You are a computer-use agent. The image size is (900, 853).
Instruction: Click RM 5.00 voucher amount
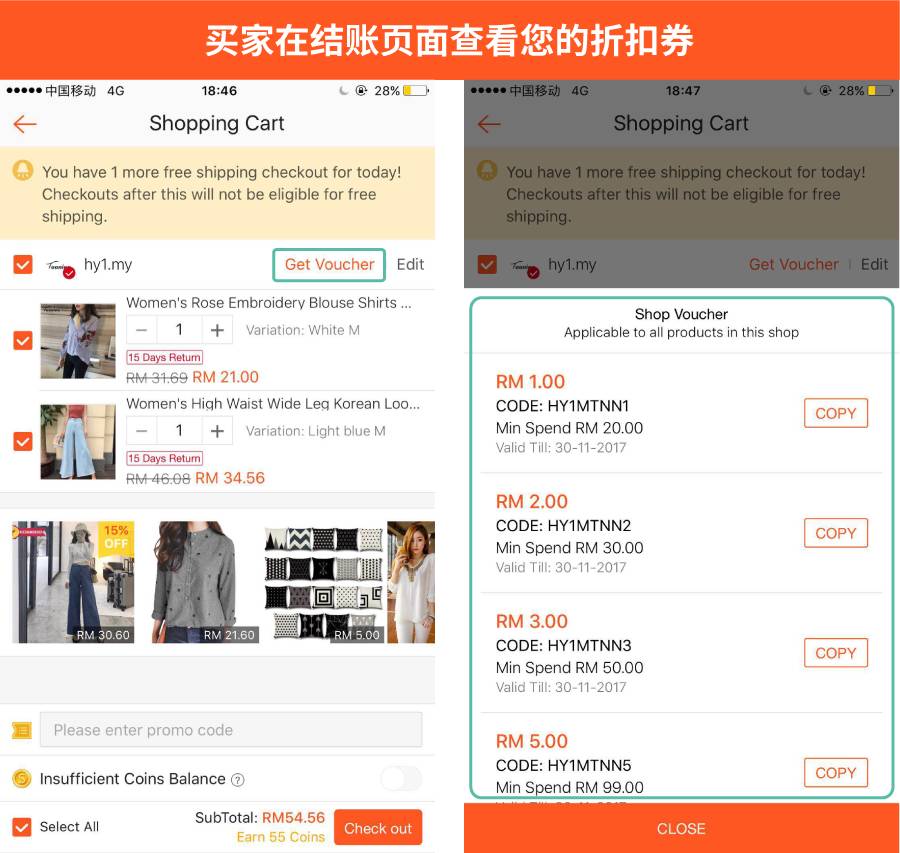click(532, 742)
